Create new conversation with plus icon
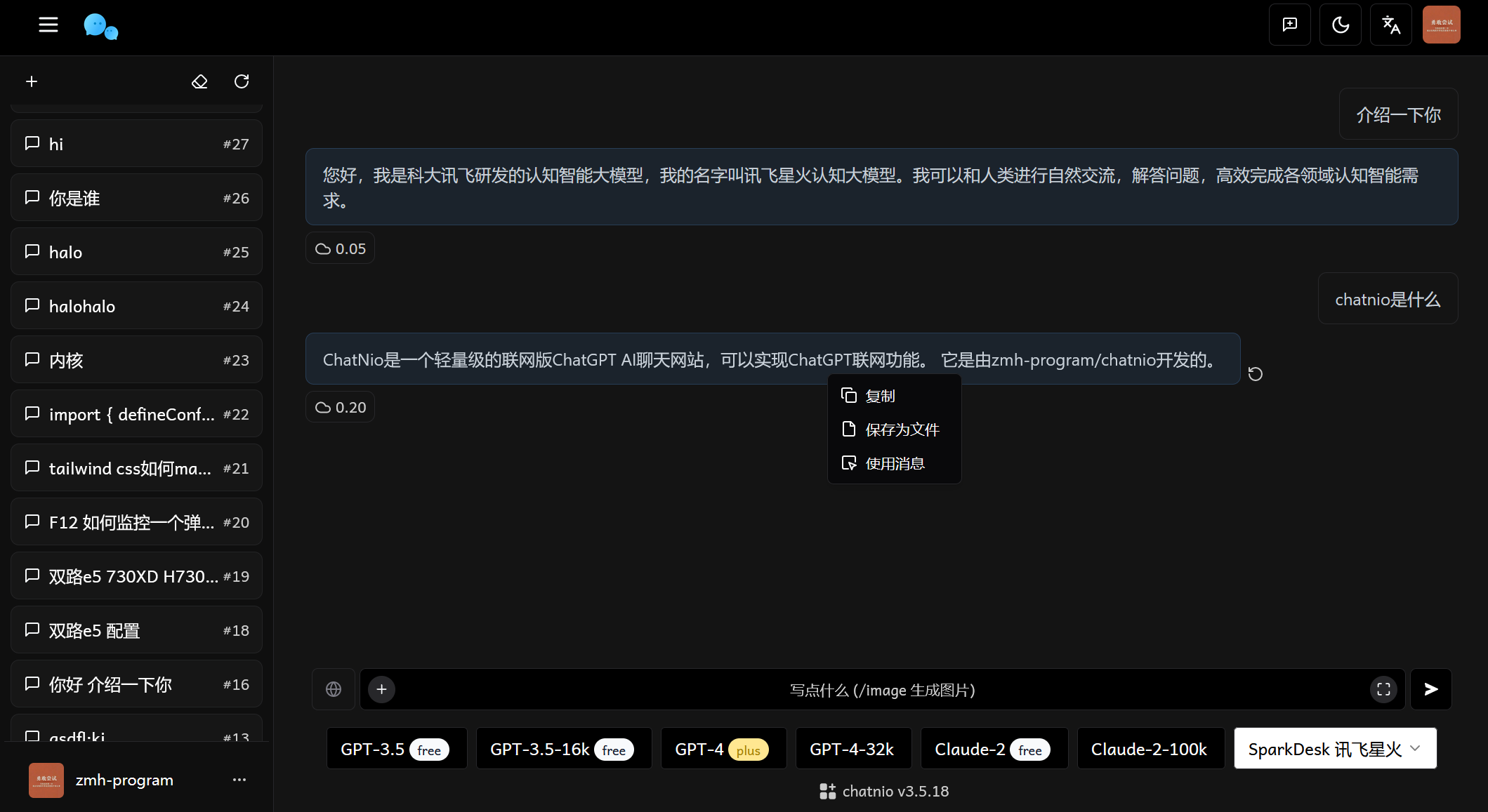The height and width of the screenshot is (812, 1488). pos(32,81)
